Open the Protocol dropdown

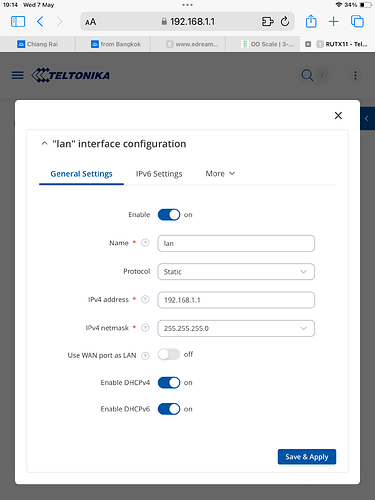(236, 272)
